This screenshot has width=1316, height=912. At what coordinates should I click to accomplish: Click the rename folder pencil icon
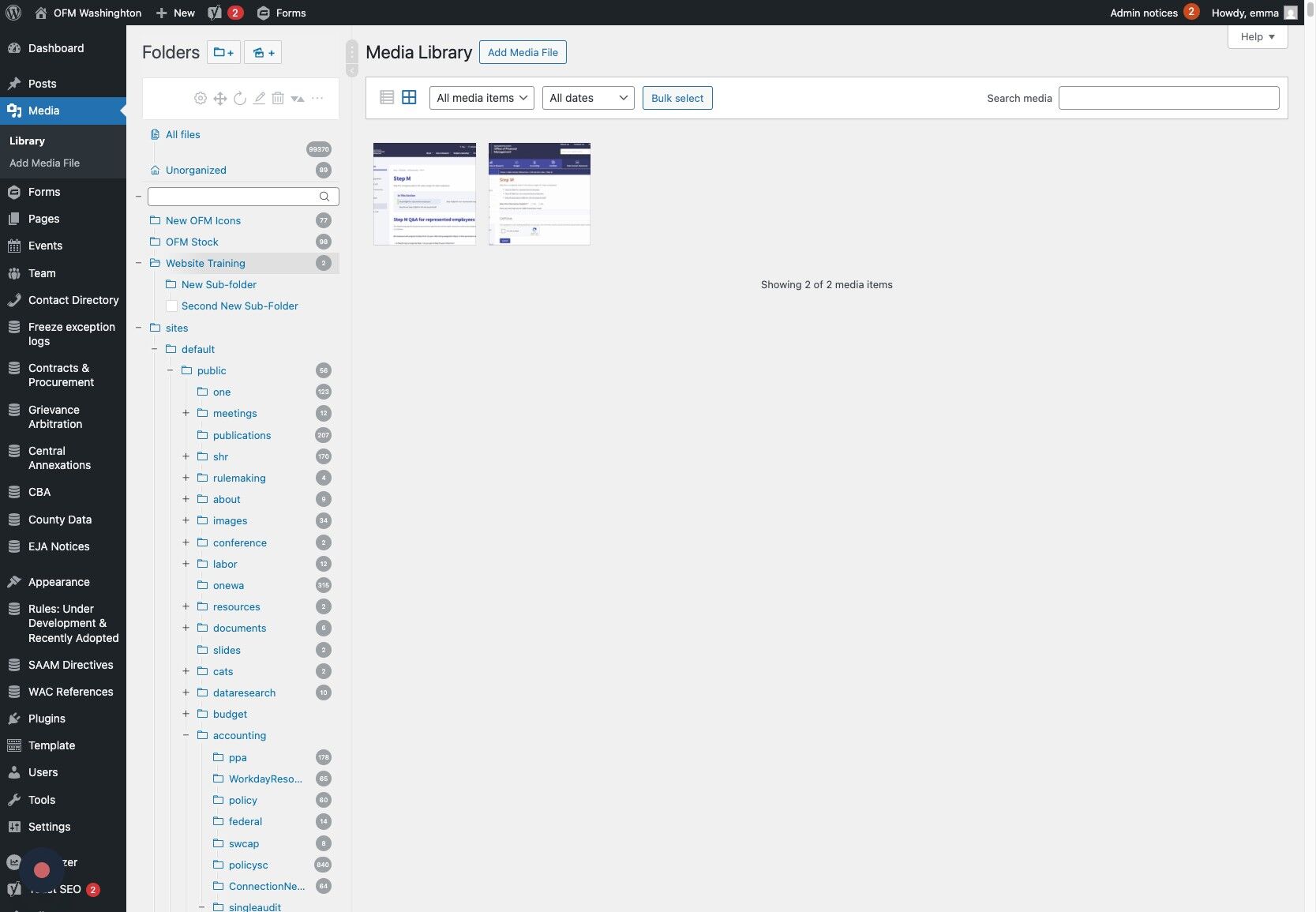click(x=259, y=98)
